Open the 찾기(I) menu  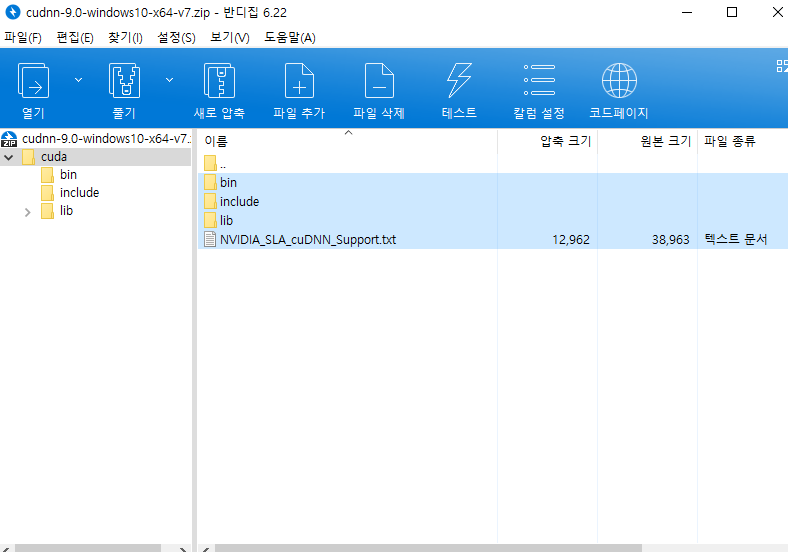[125, 38]
